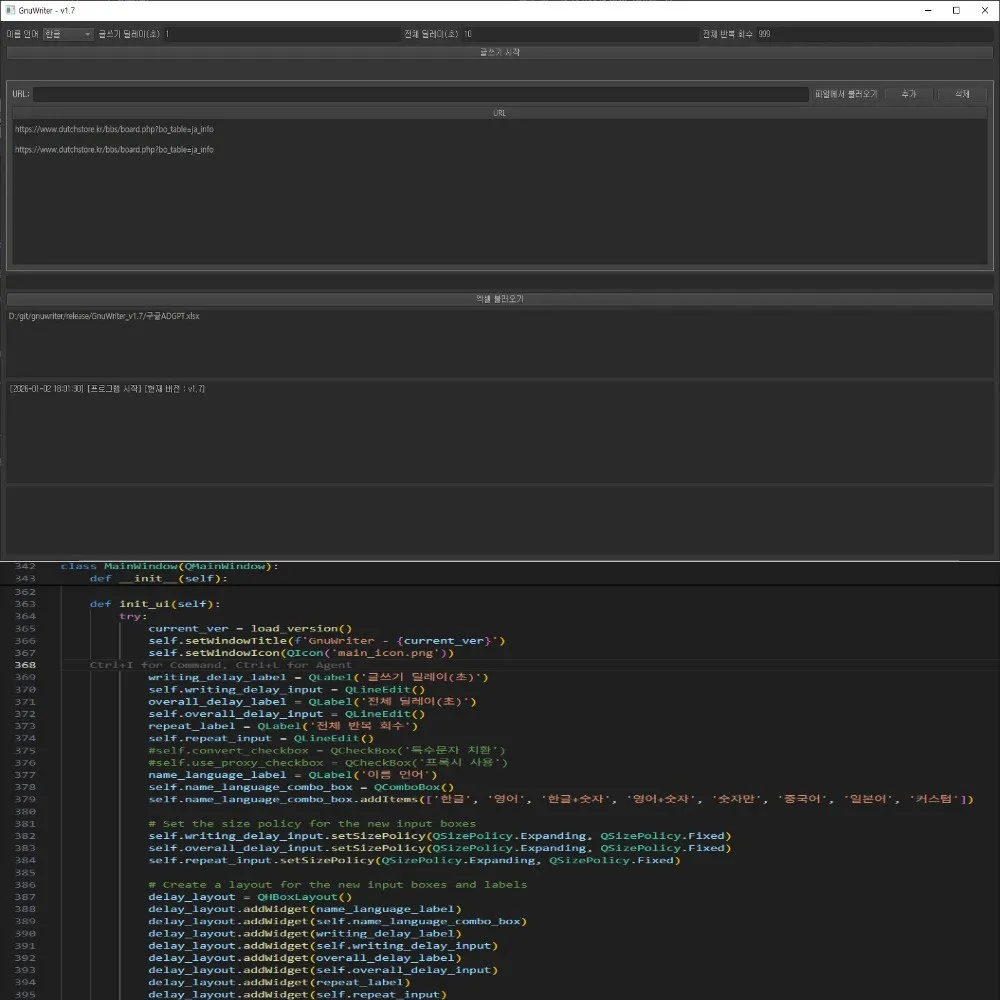Click the 글쓰기 시작 button
The image size is (1000, 1000).
pos(499,52)
